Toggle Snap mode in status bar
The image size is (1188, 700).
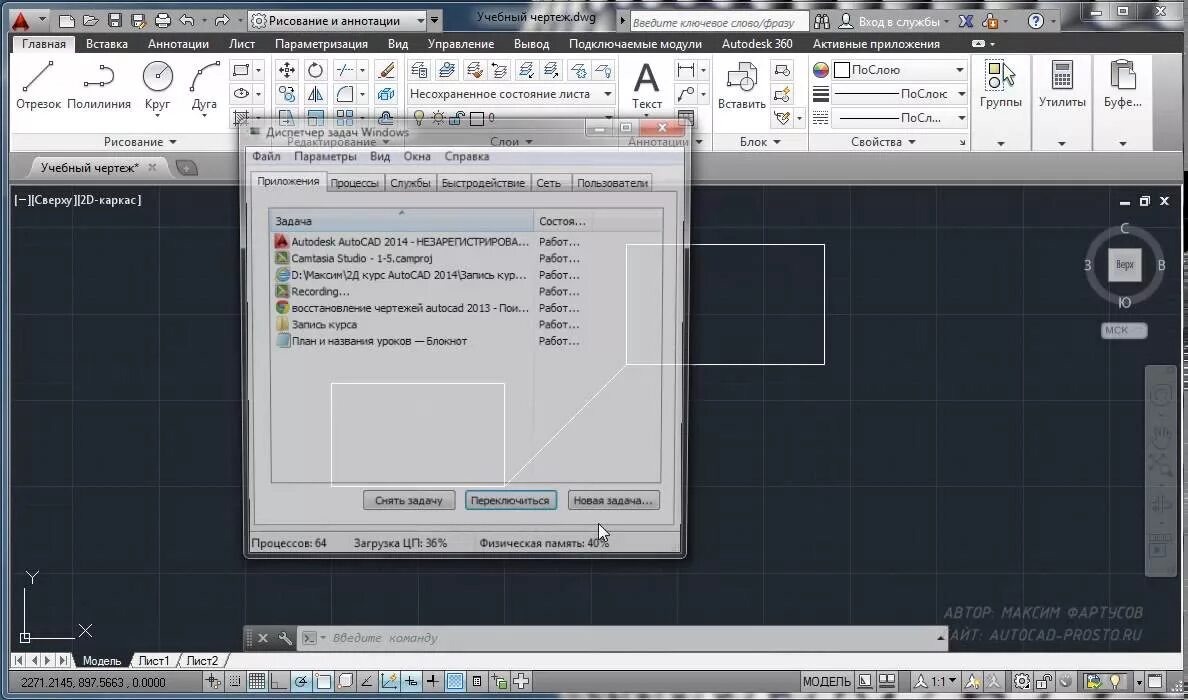[x=236, y=681]
